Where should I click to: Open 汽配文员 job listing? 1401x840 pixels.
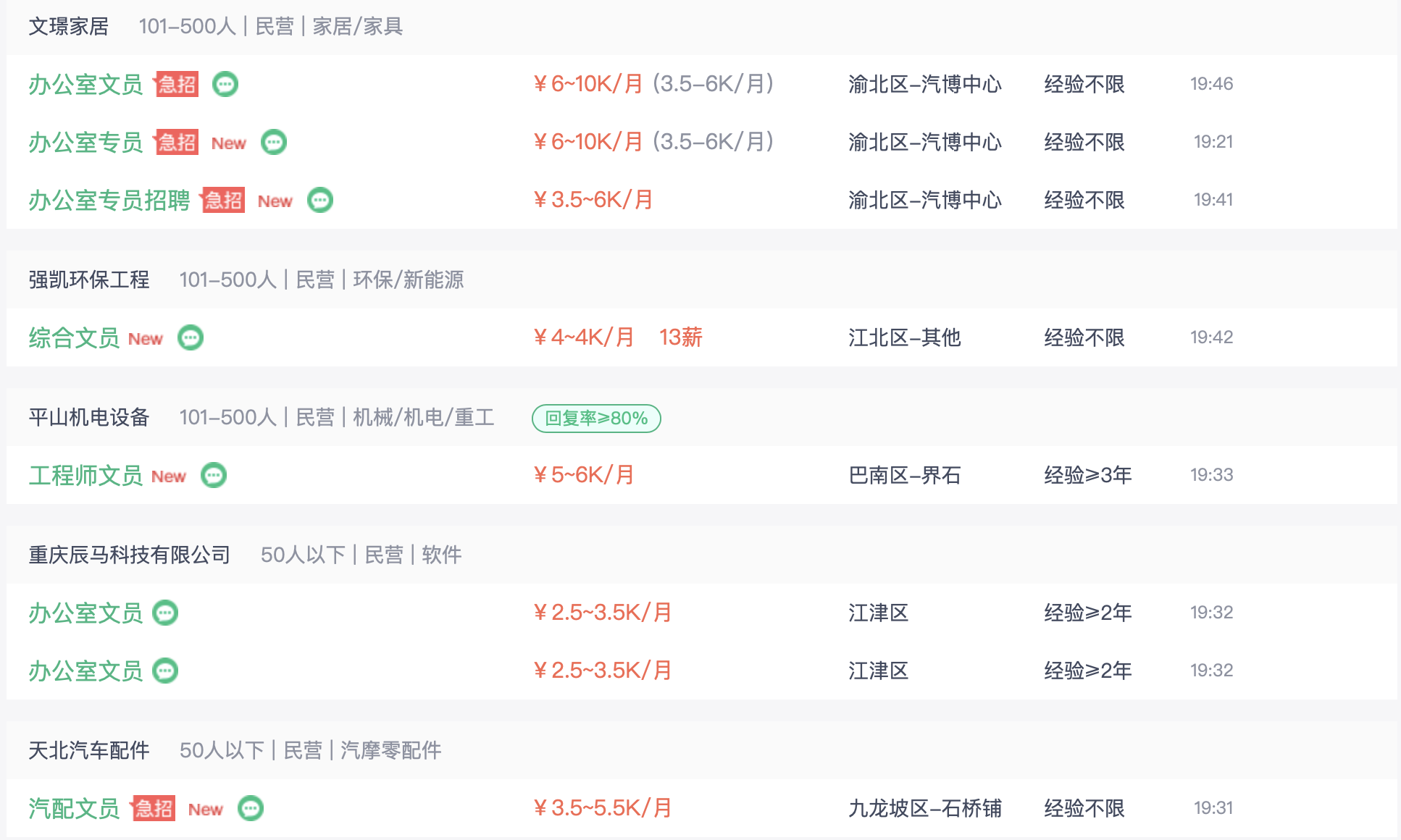point(74,808)
